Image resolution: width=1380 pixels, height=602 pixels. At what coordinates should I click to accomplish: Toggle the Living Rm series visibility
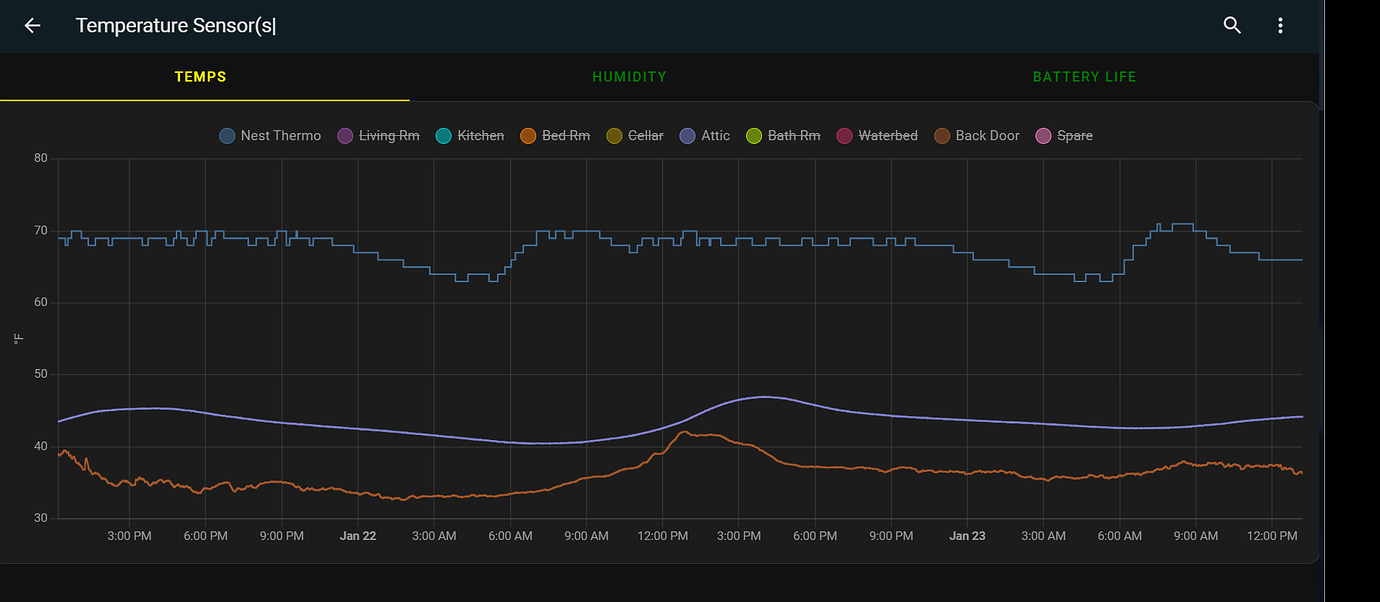pos(378,135)
